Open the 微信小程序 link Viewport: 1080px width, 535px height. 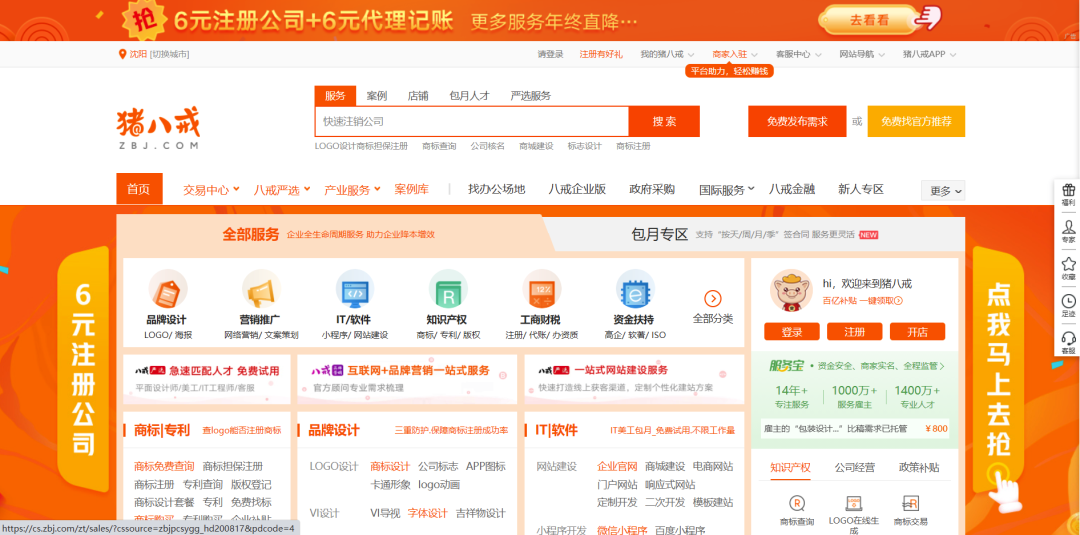click(622, 530)
